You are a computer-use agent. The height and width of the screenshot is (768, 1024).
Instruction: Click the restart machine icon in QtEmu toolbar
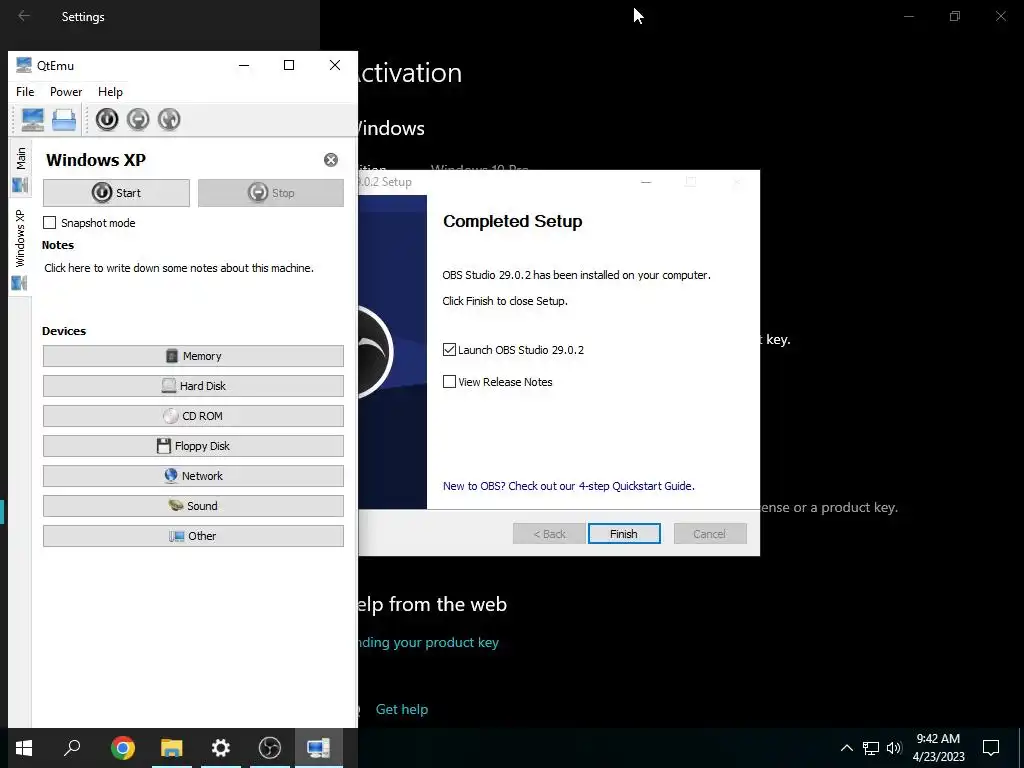click(169, 120)
